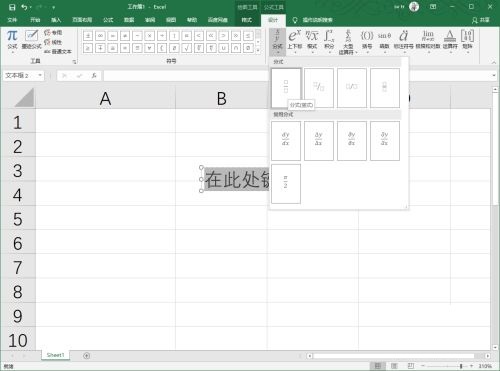The image size is (500, 371).
Task: Collapse the ribbon with the chevron
Action: coord(493,62)
